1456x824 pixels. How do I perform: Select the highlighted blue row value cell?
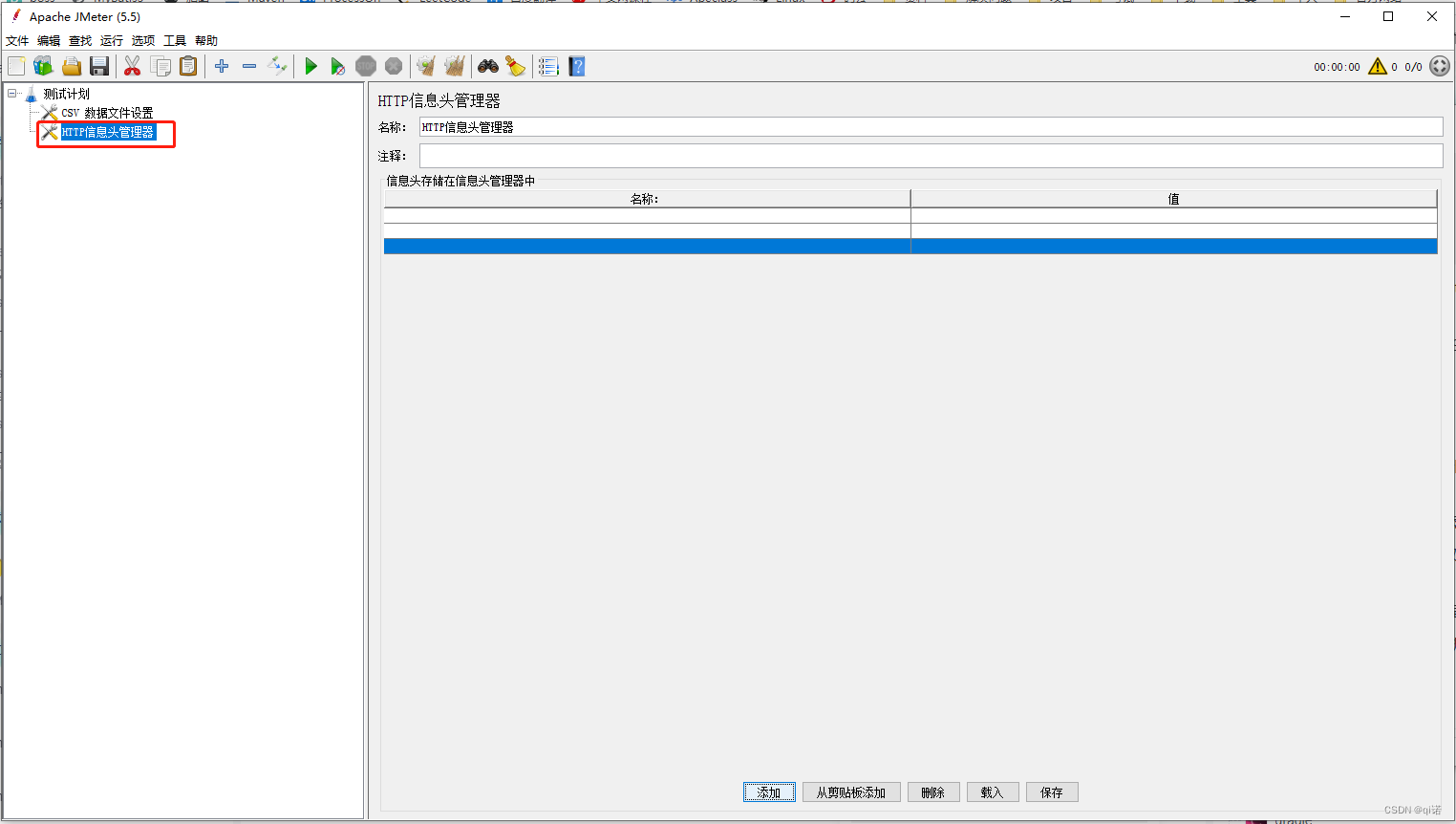coord(1174,247)
